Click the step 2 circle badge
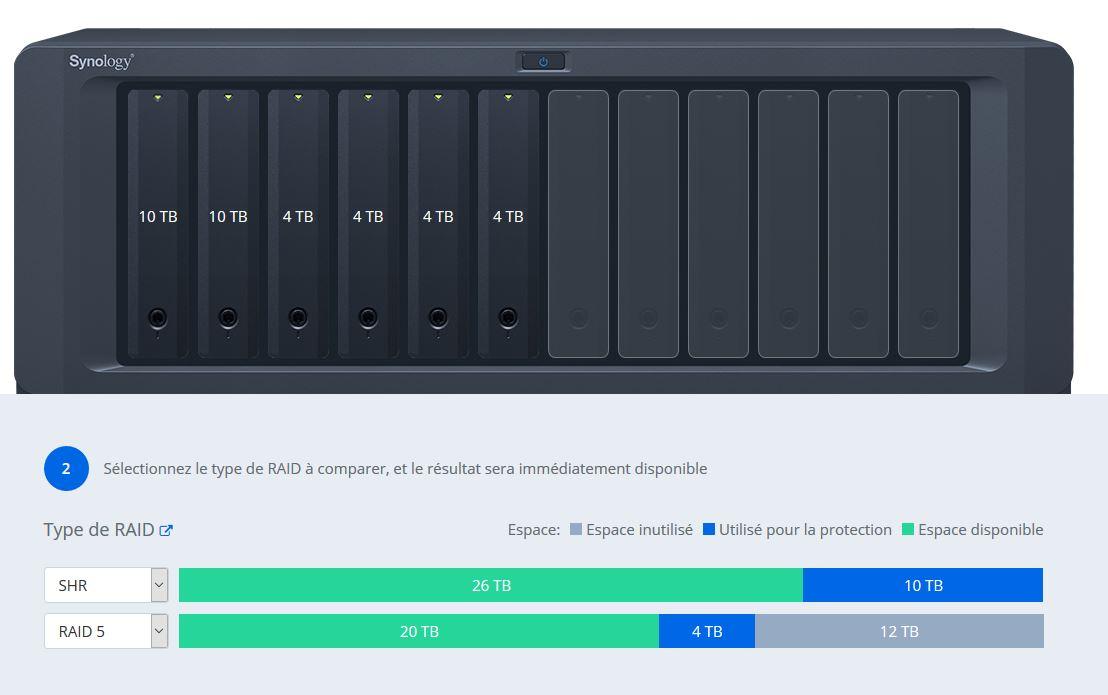The height and width of the screenshot is (695, 1108). coord(66,468)
